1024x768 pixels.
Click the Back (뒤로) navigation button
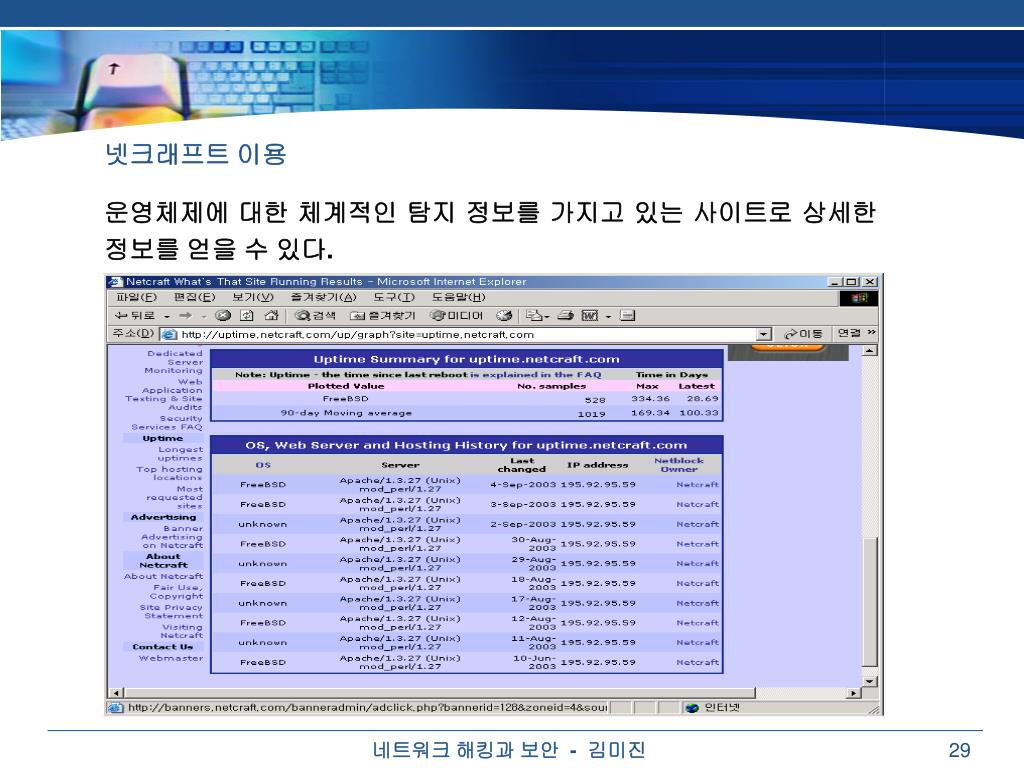pyautogui.click(x=135, y=315)
